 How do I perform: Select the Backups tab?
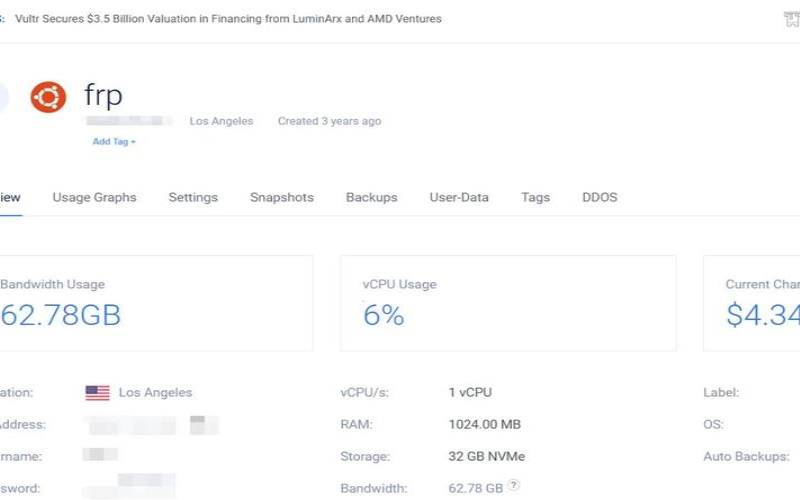[x=371, y=197]
